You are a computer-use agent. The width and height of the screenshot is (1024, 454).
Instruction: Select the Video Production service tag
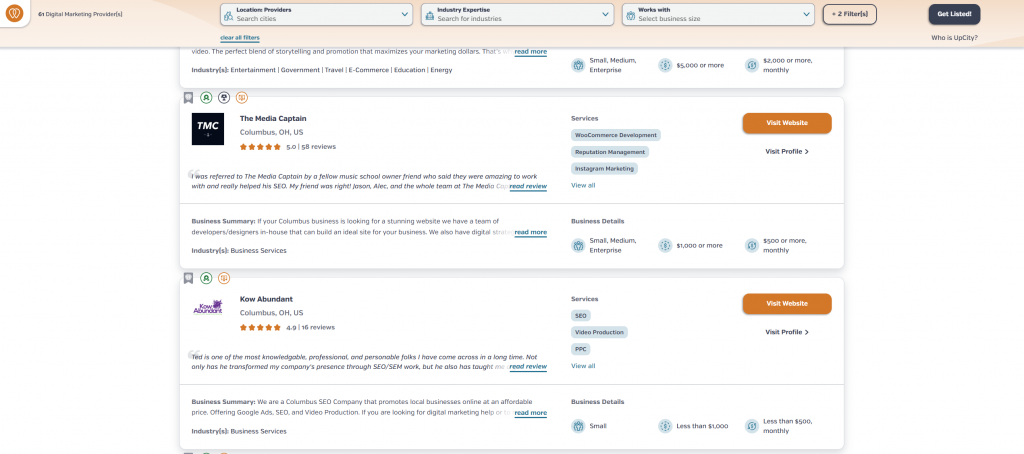coord(599,332)
